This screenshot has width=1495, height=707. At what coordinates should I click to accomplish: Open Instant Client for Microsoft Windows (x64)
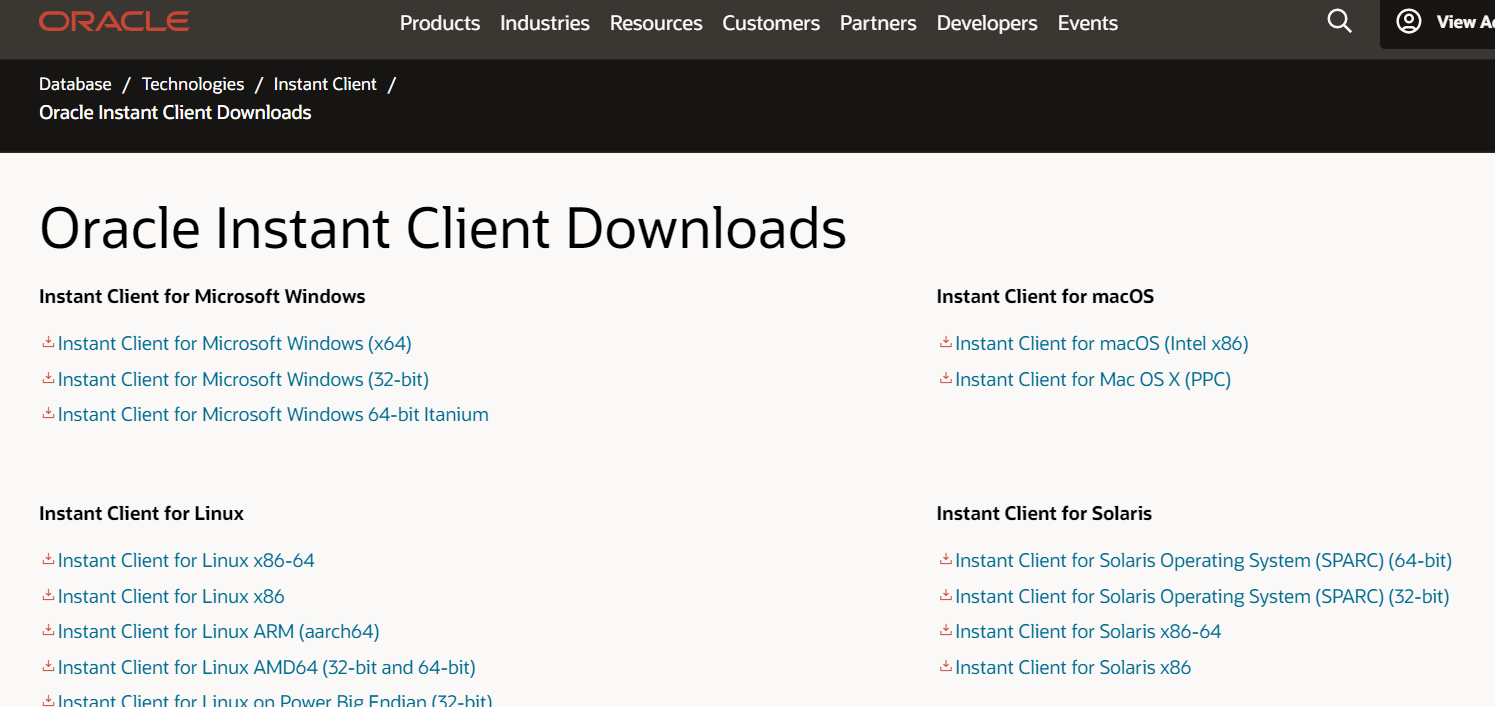pos(235,343)
